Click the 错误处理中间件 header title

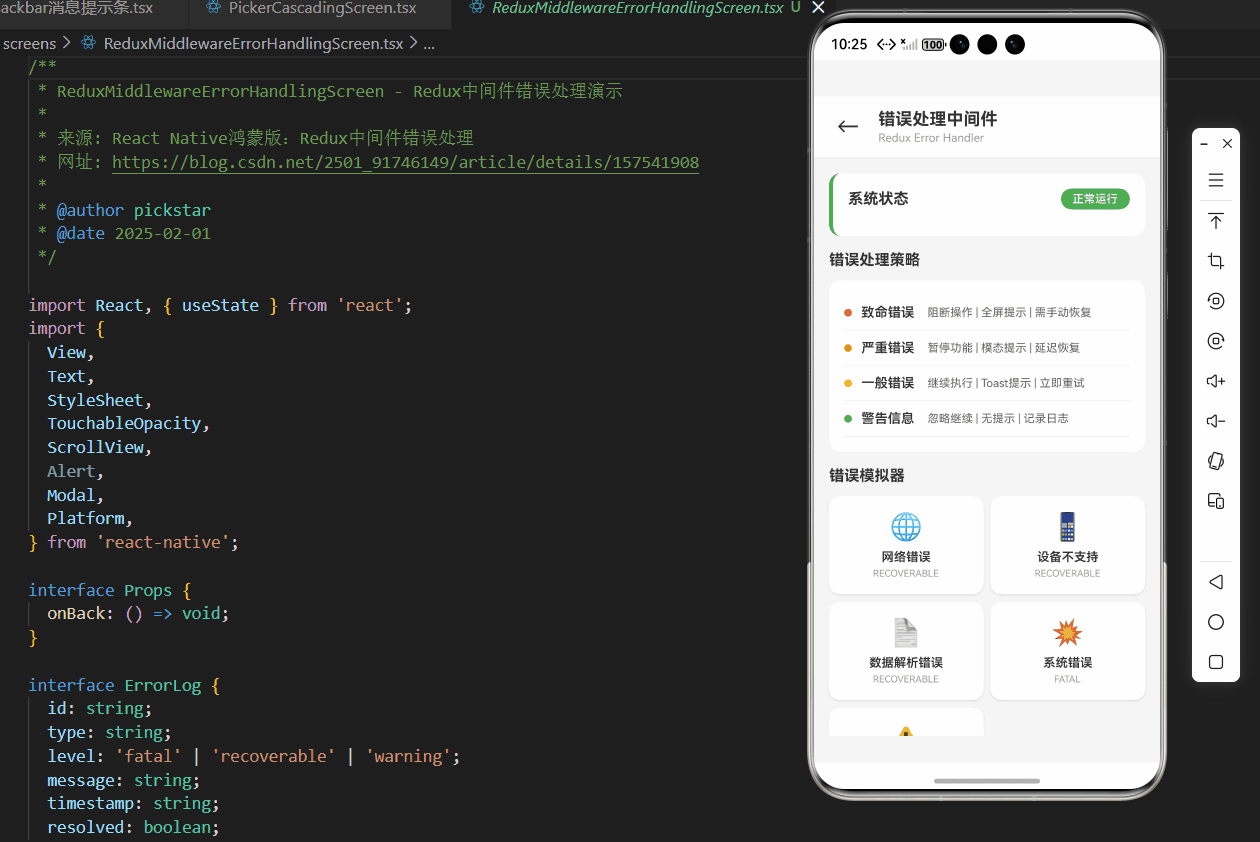tap(937, 119)
